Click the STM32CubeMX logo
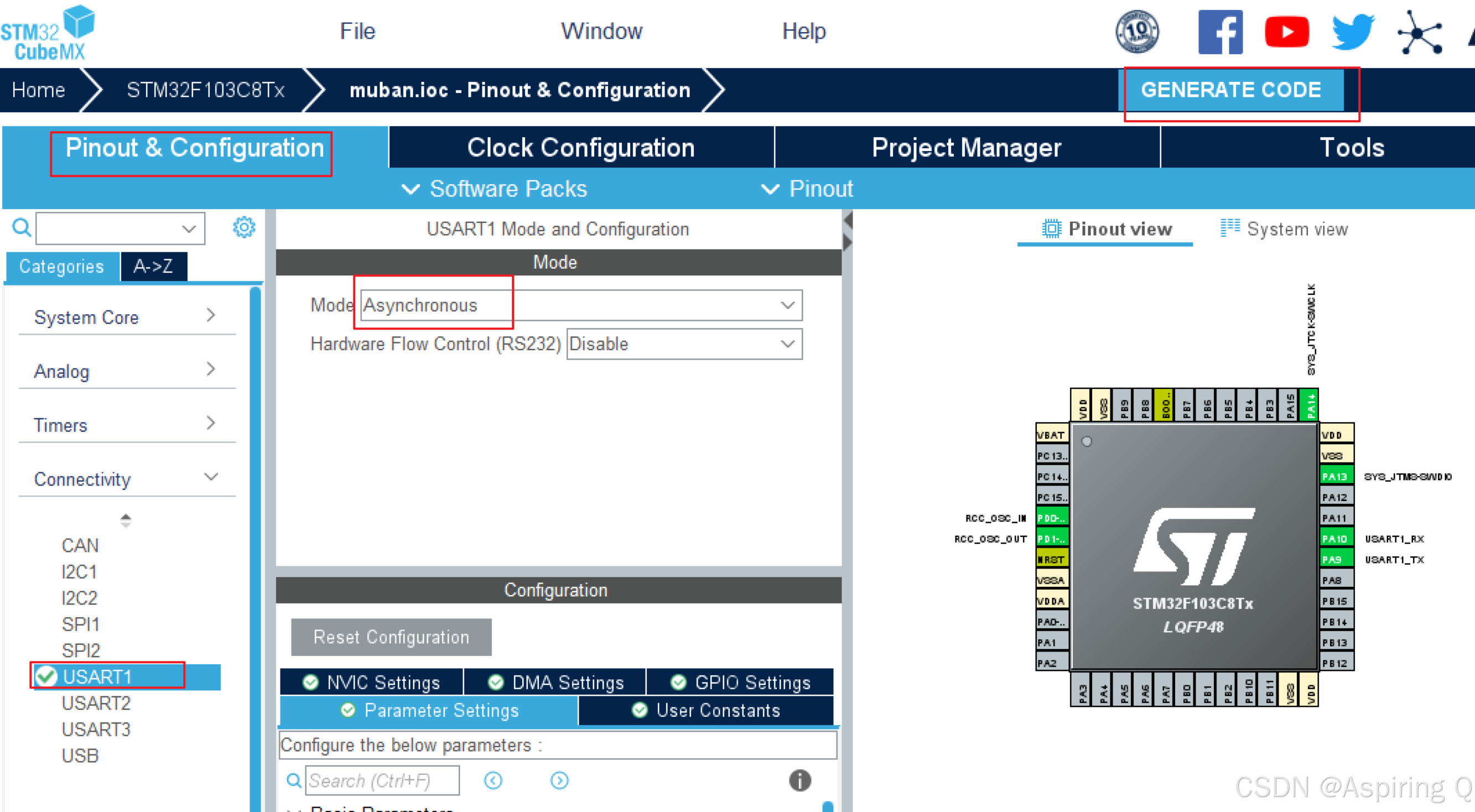The image size is (1475, 812). click(48, 33)
